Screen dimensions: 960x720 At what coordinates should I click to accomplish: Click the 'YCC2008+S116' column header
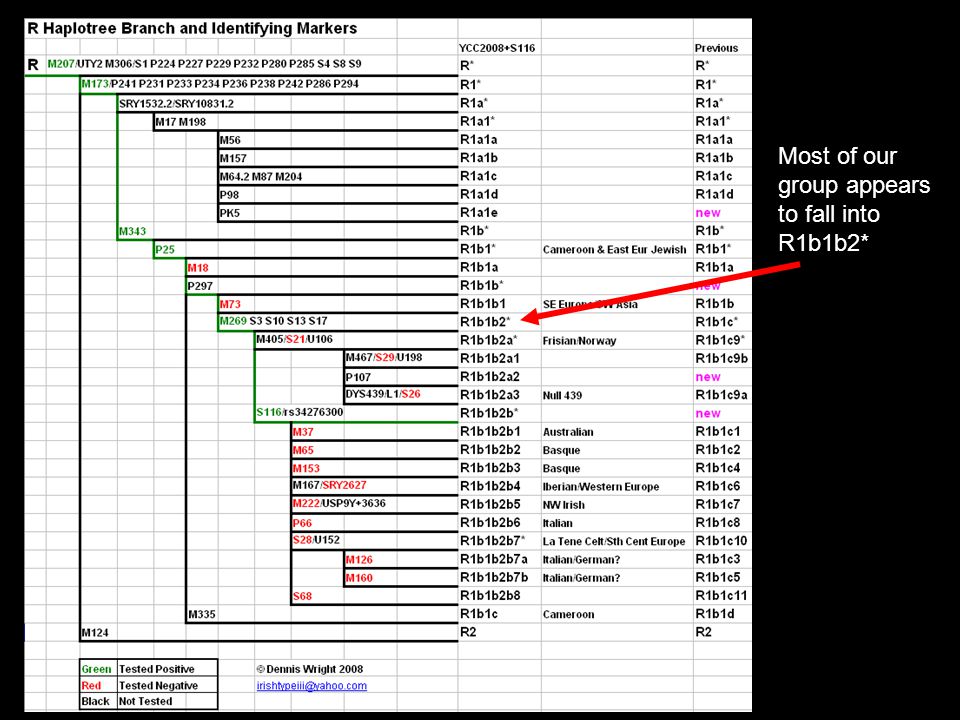point(497,48)
